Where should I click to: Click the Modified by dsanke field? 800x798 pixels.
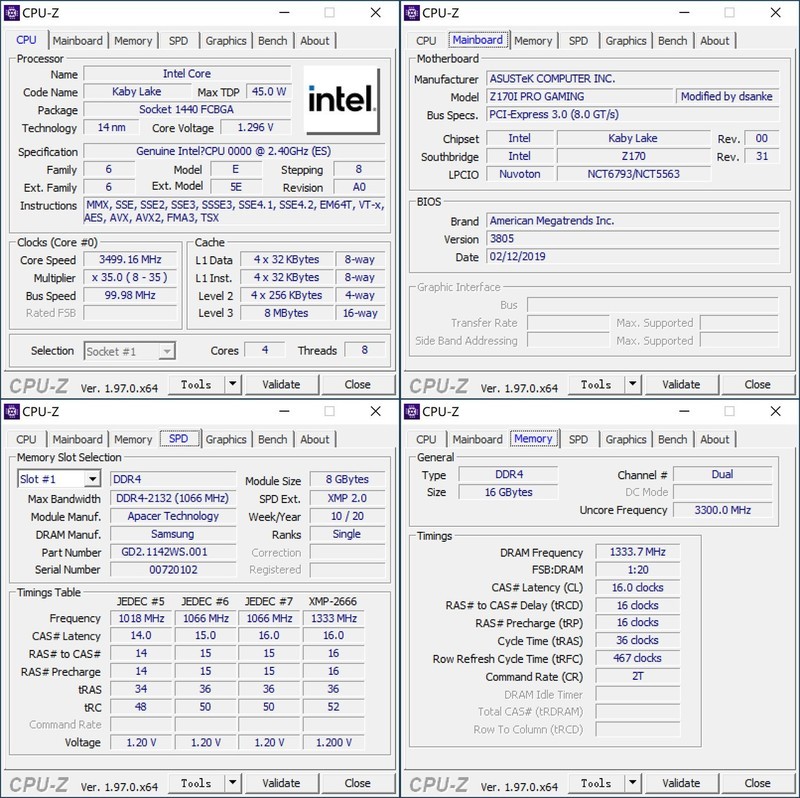[727, 96]
